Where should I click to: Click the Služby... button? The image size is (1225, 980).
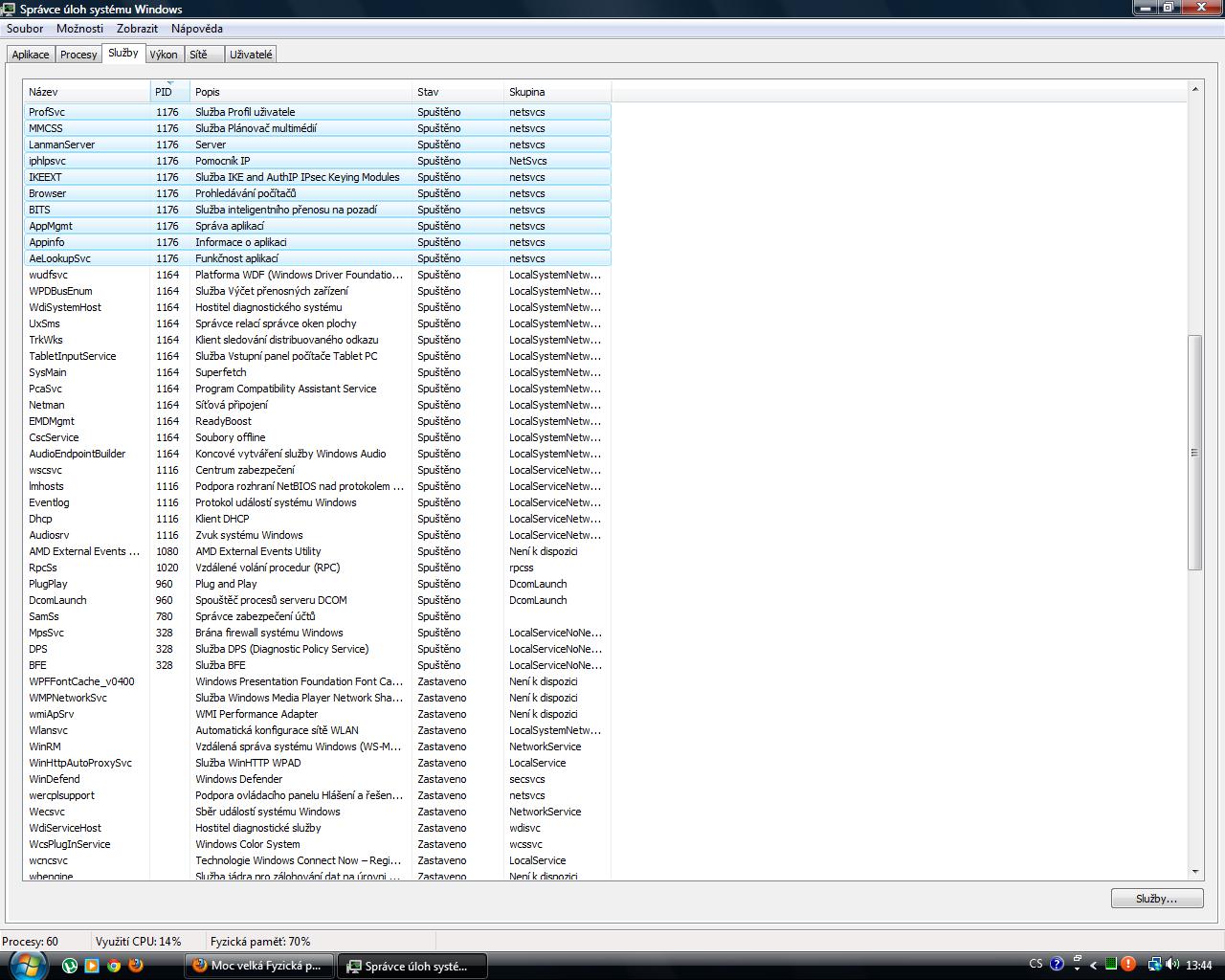tap(1156, 899)
